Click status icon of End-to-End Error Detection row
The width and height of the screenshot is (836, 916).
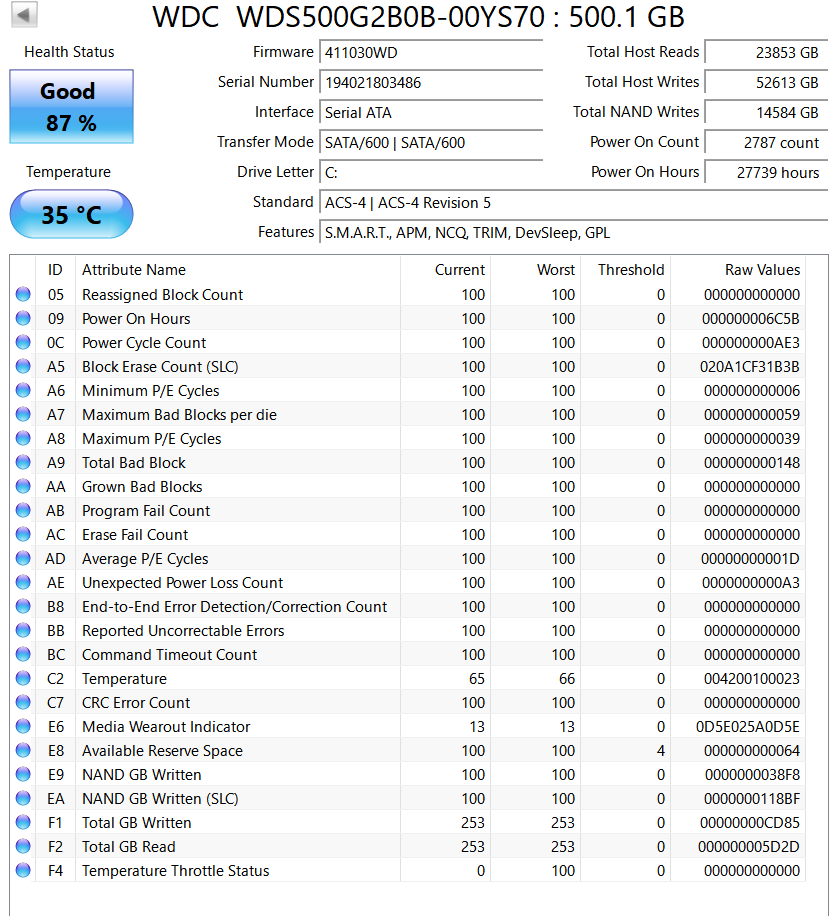tap(23, 606)
